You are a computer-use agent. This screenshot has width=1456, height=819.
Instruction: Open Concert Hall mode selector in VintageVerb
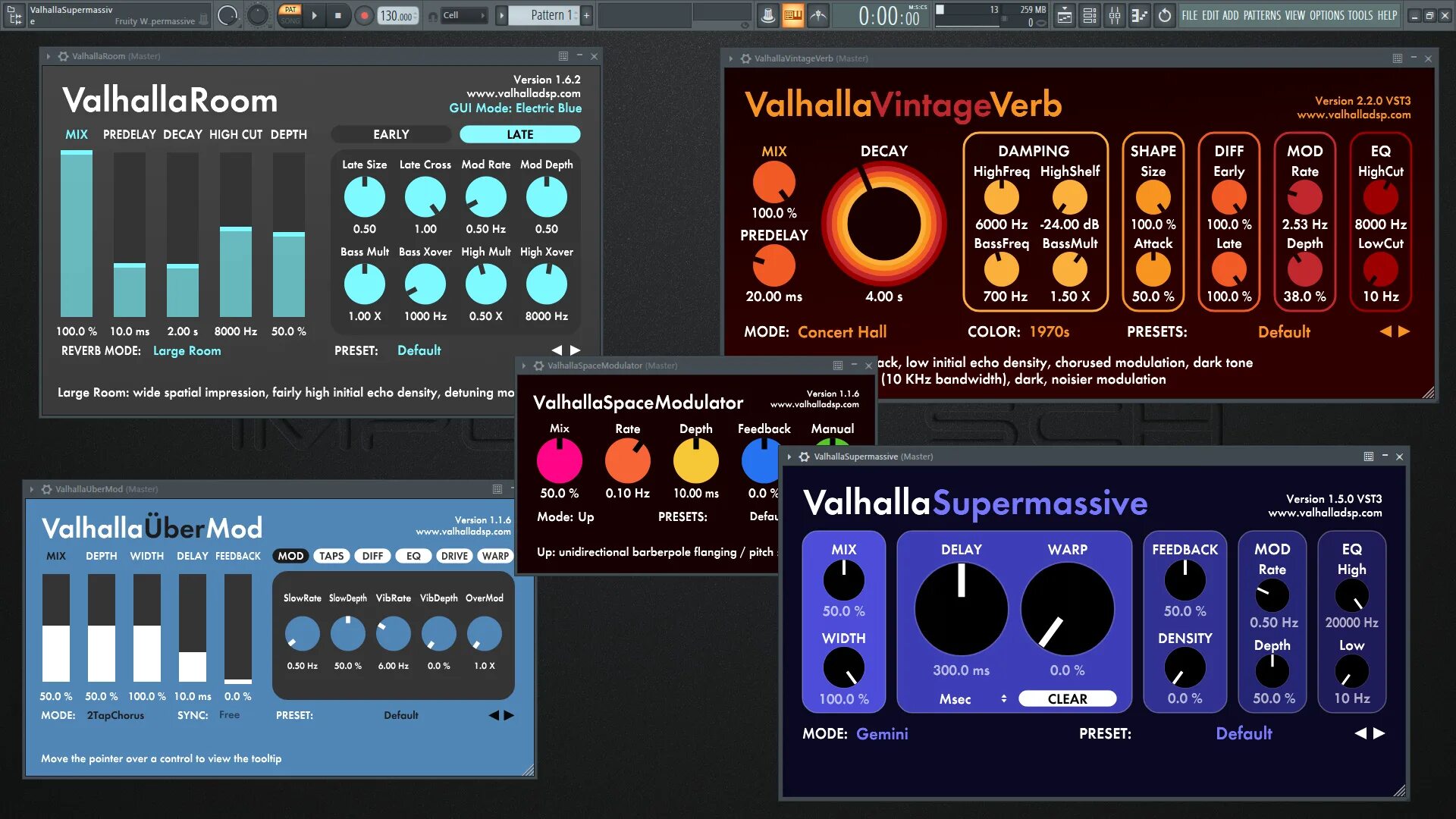tap(842, 332)
